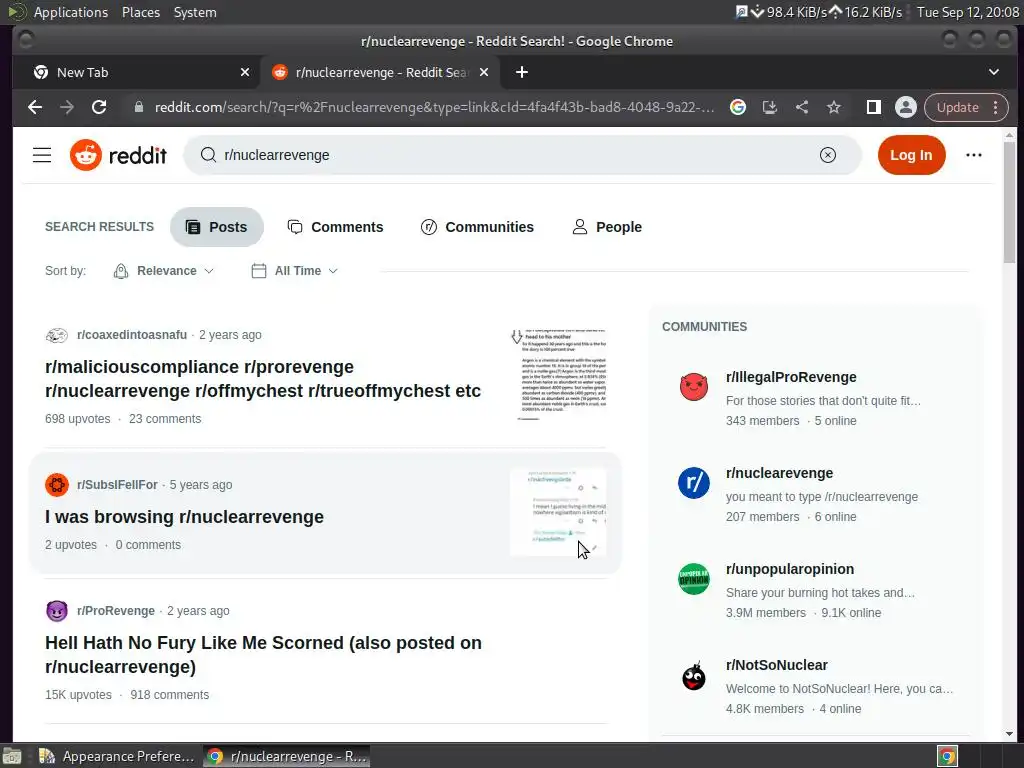Open the r/maliciouscompliance r/prorevenge post title
The height and width of the screenshot is (768, 1024).
[x=263, y=379]
